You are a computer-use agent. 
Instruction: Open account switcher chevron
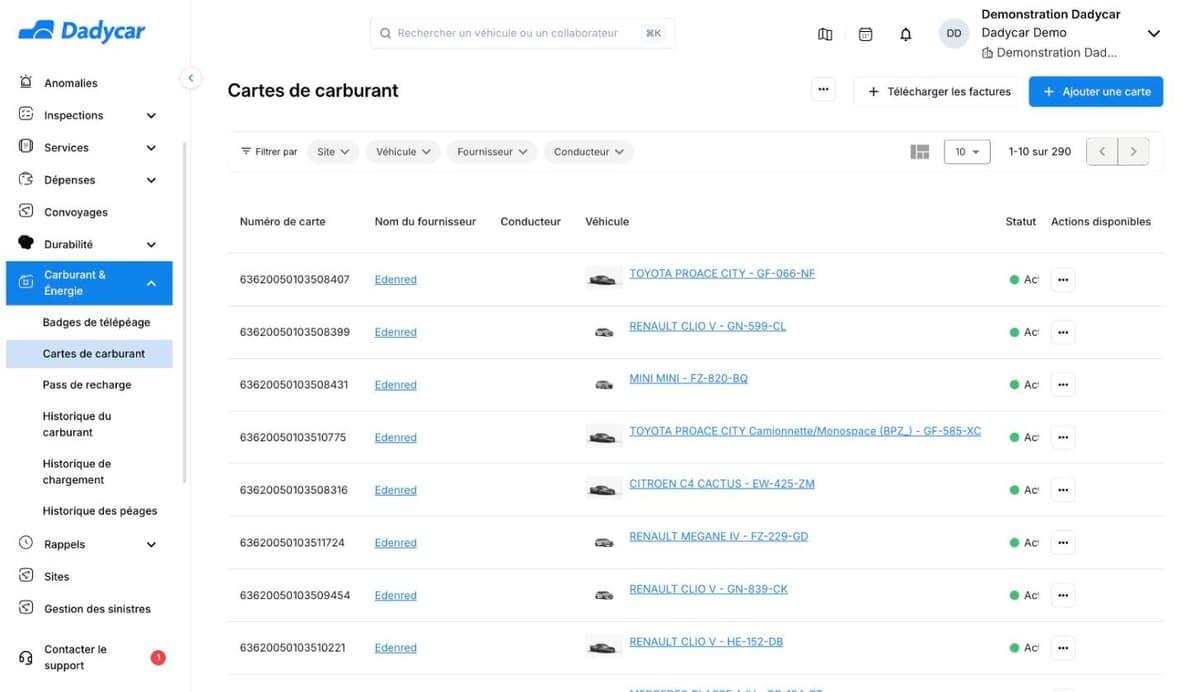pos(1153,34)
